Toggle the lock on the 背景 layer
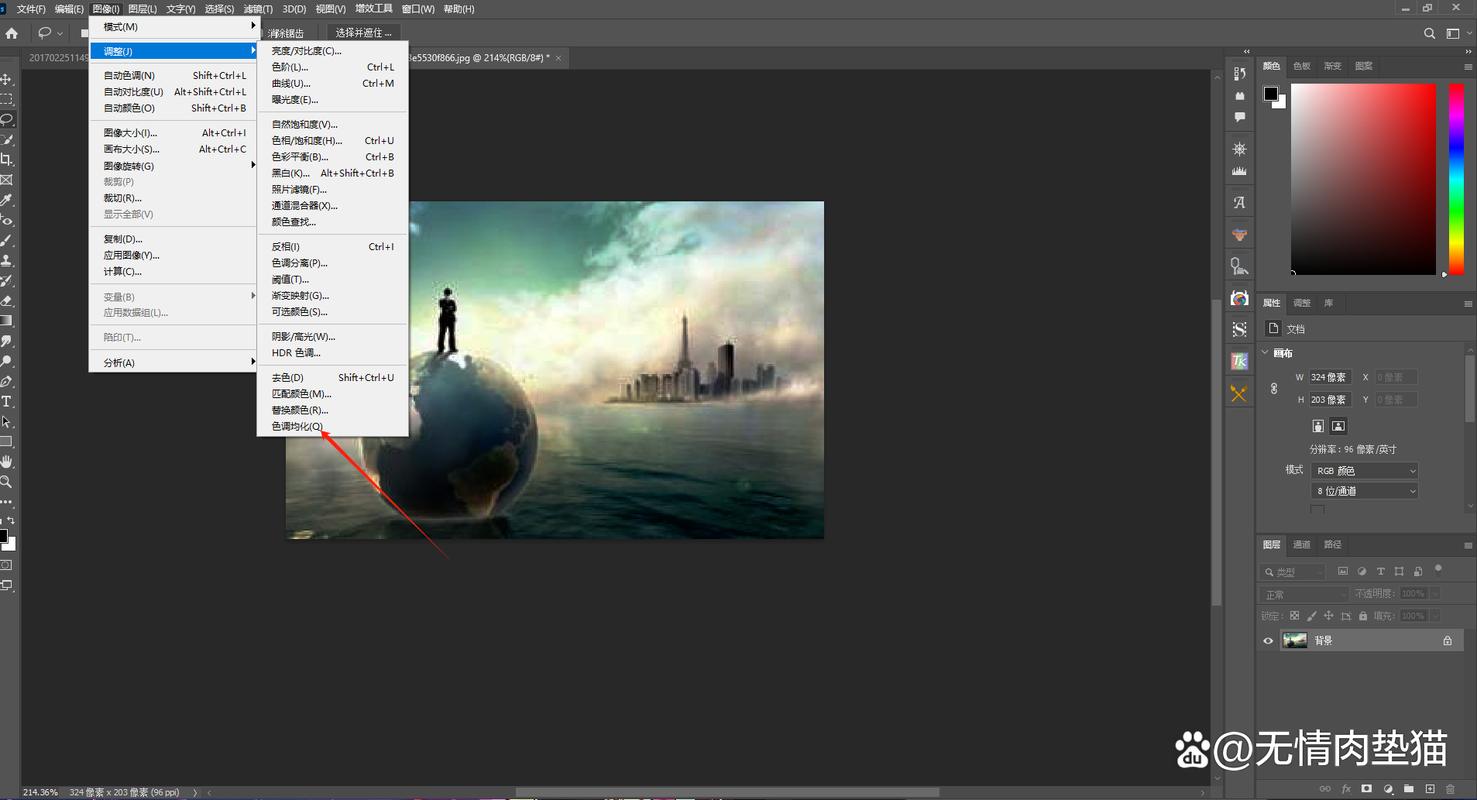This screenshot has height=800, width=1477. point(1447,641)
